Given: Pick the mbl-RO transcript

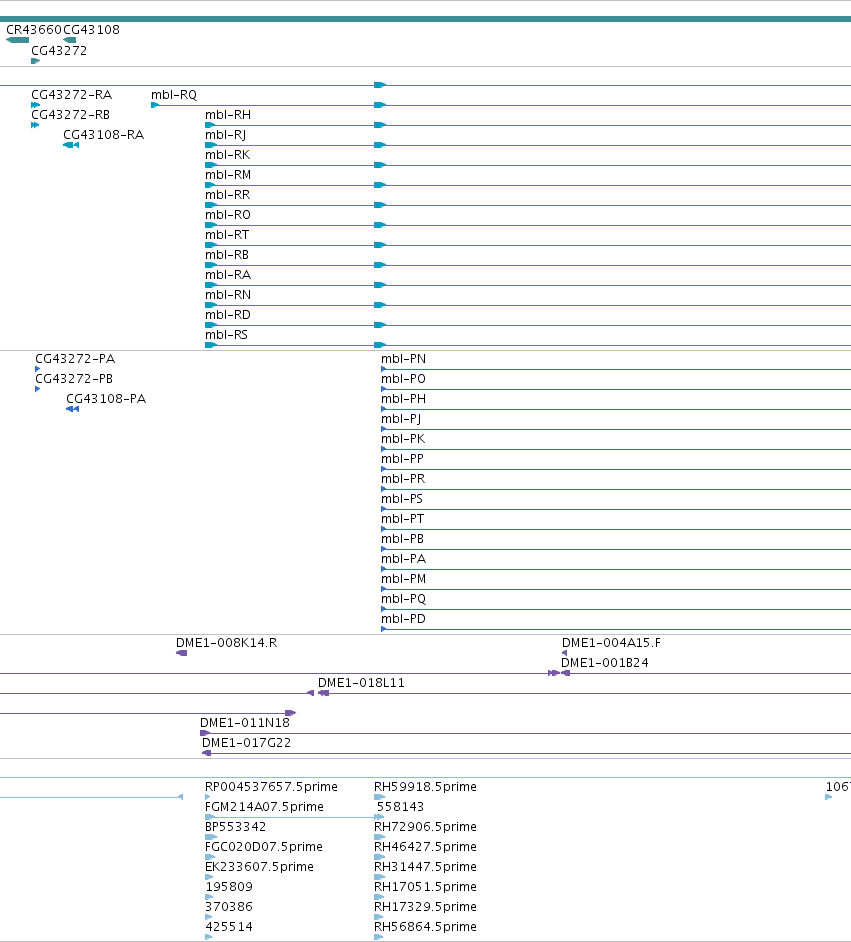Looking at the screenshot, I should pos(228,214).
